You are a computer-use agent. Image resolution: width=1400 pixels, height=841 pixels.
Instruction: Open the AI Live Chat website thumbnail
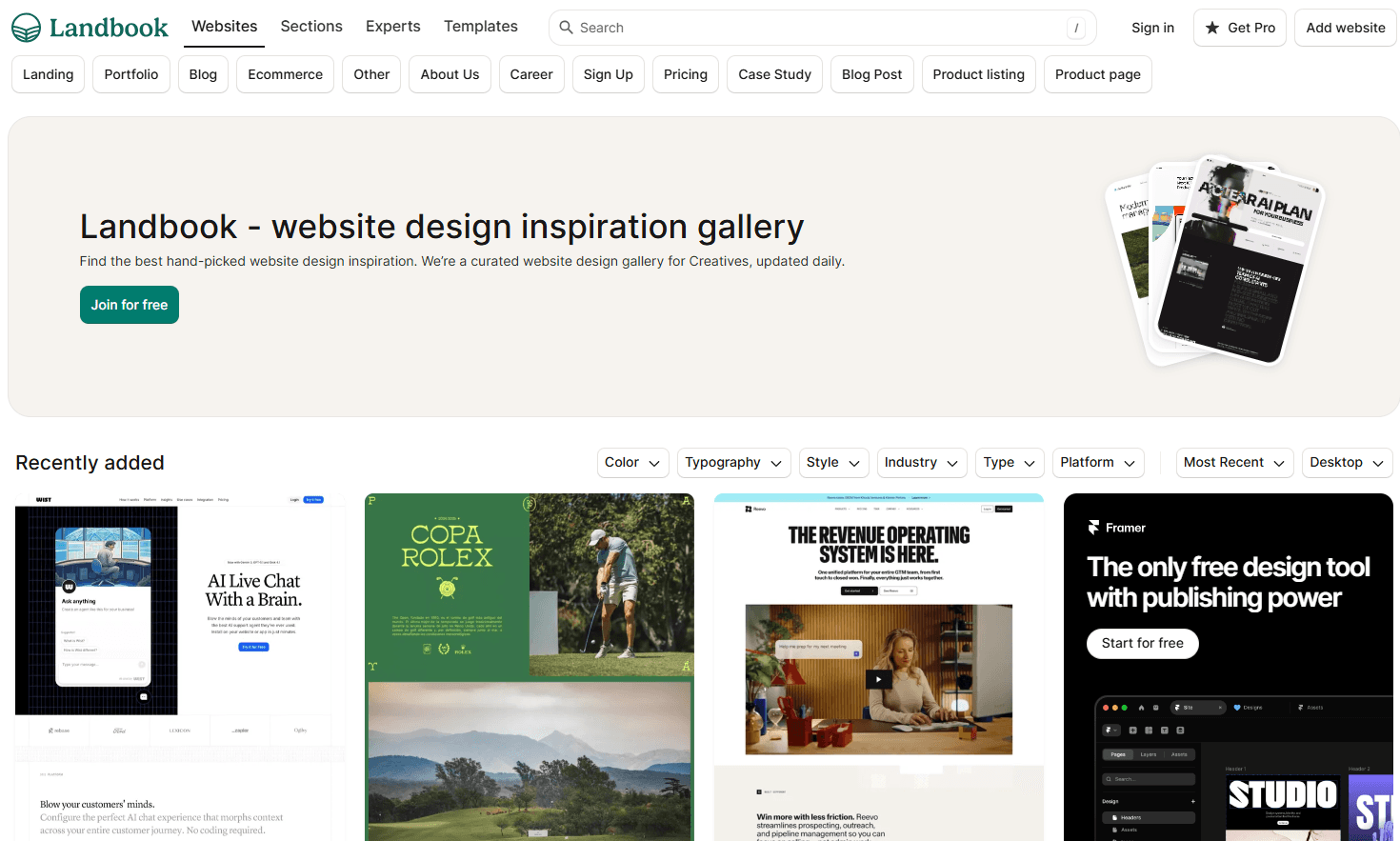click(180, 667)
